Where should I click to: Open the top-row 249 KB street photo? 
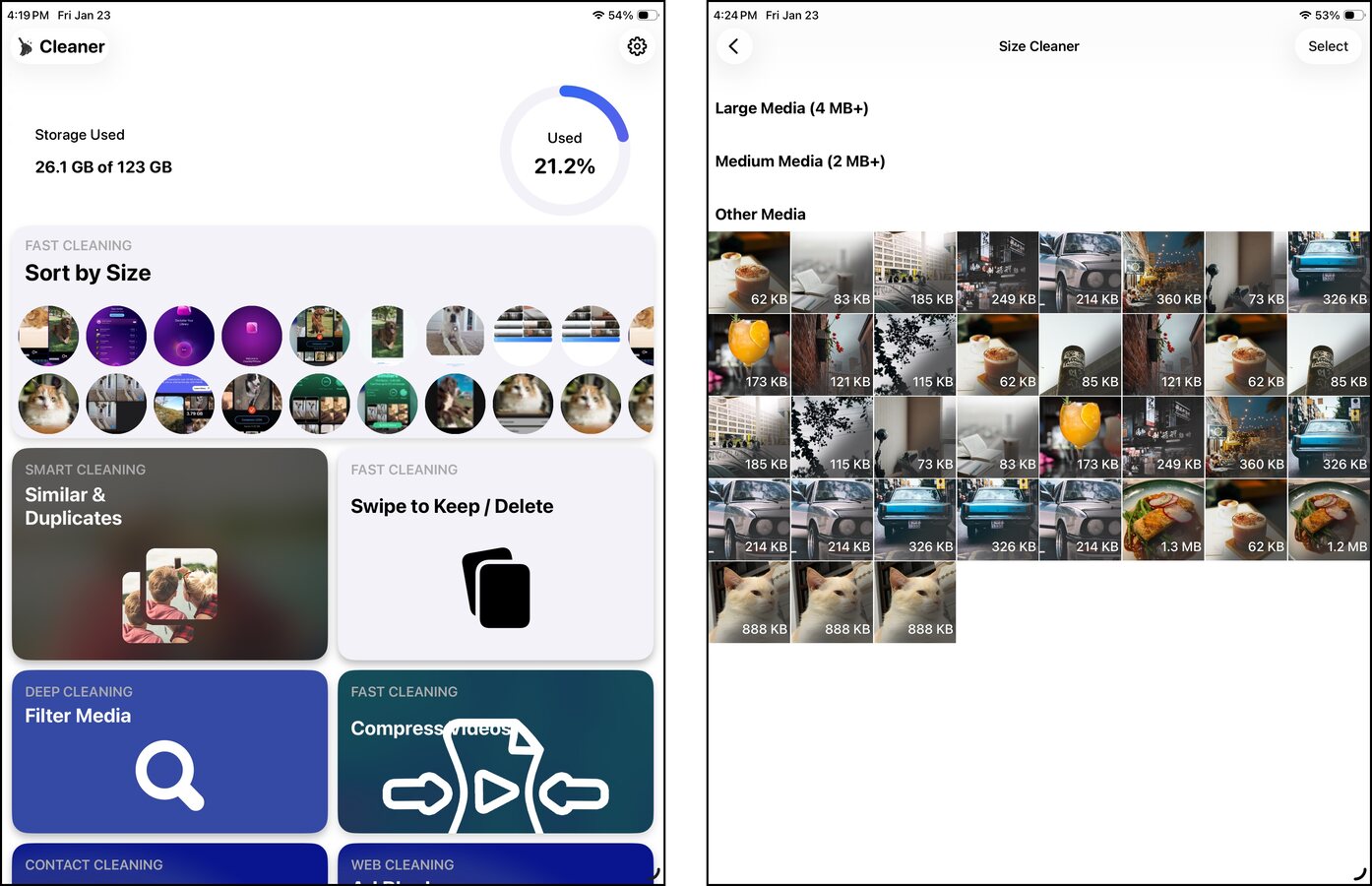point(997,273)
